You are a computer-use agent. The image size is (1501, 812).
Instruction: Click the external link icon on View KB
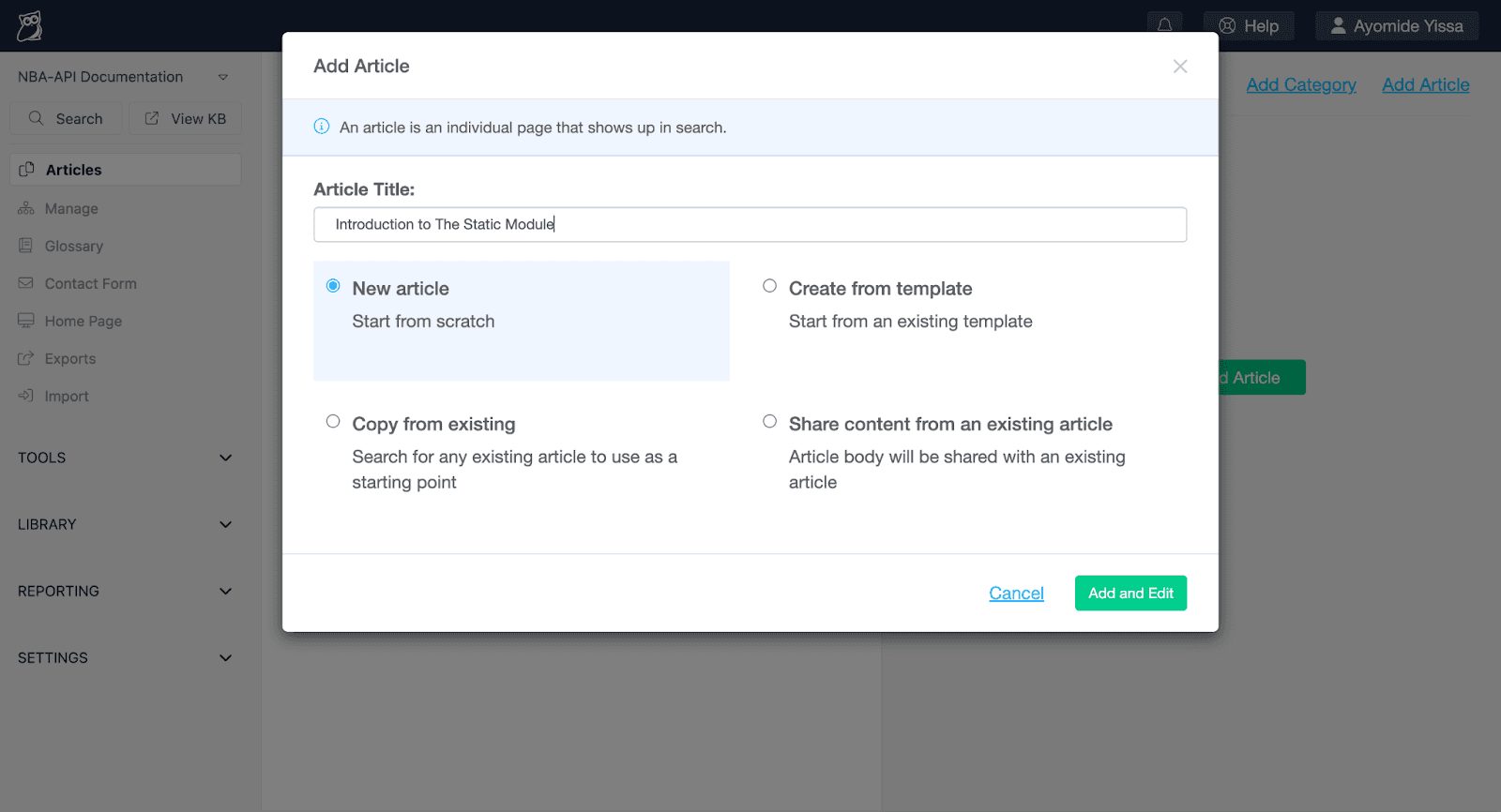pyautogui.click(x=152, y=118)
